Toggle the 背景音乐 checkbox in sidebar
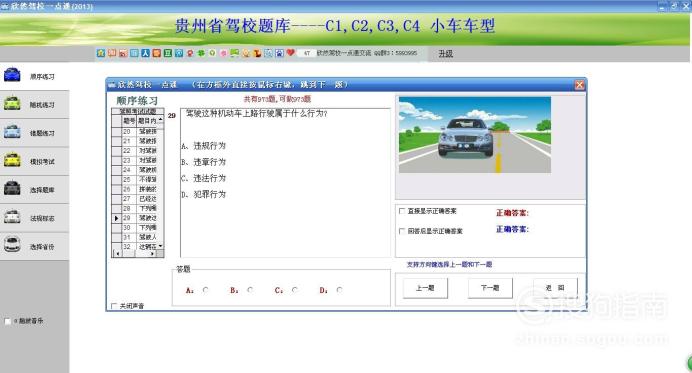692x373 pixels. pos(8,321)
